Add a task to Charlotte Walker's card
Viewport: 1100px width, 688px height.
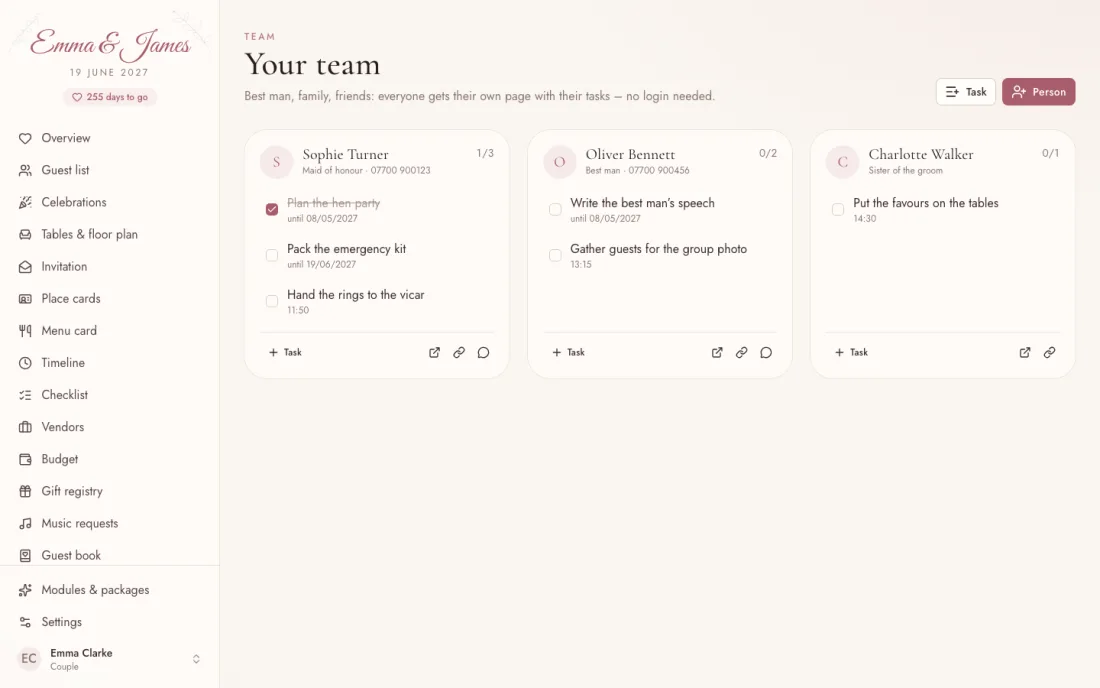[851, 352]
